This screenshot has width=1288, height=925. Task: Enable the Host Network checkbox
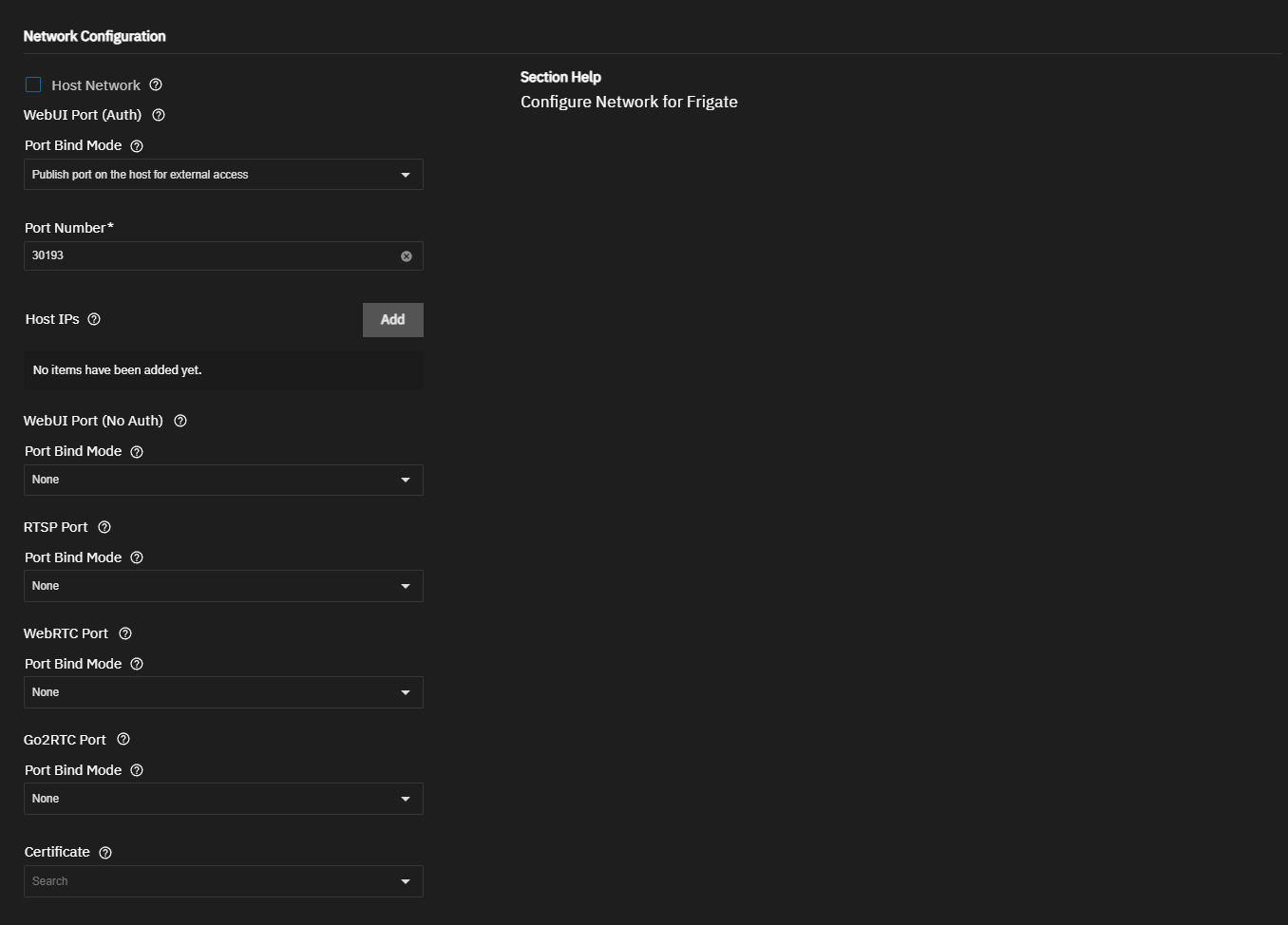click(x=33, y=85)
